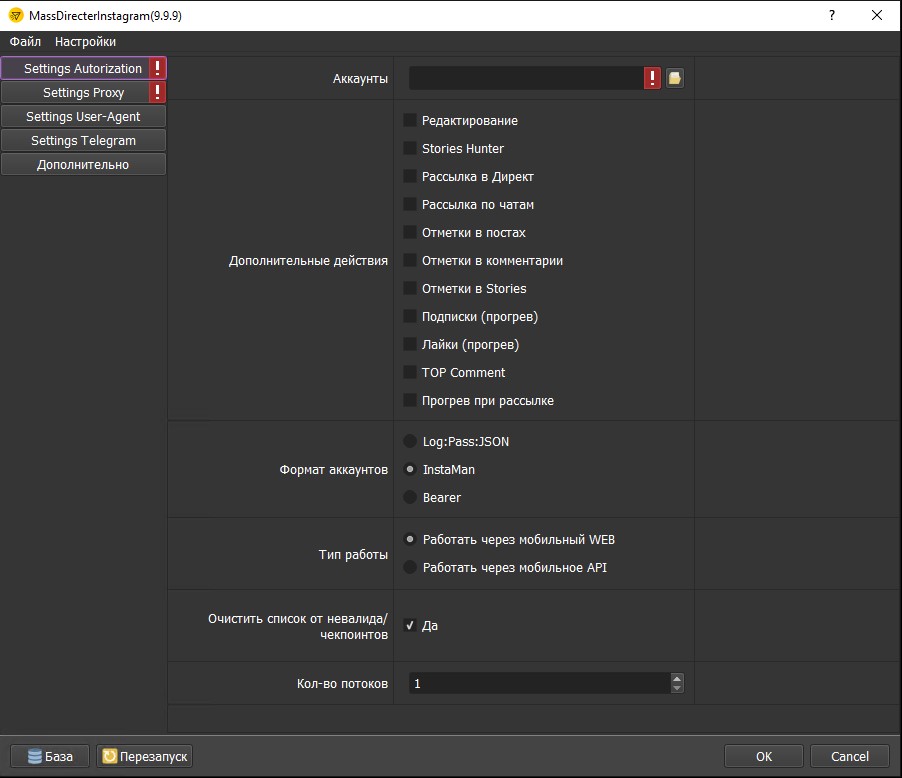Choose Работать через мобильный WEB option
The image size is (902, 778).
click(410, 539)
